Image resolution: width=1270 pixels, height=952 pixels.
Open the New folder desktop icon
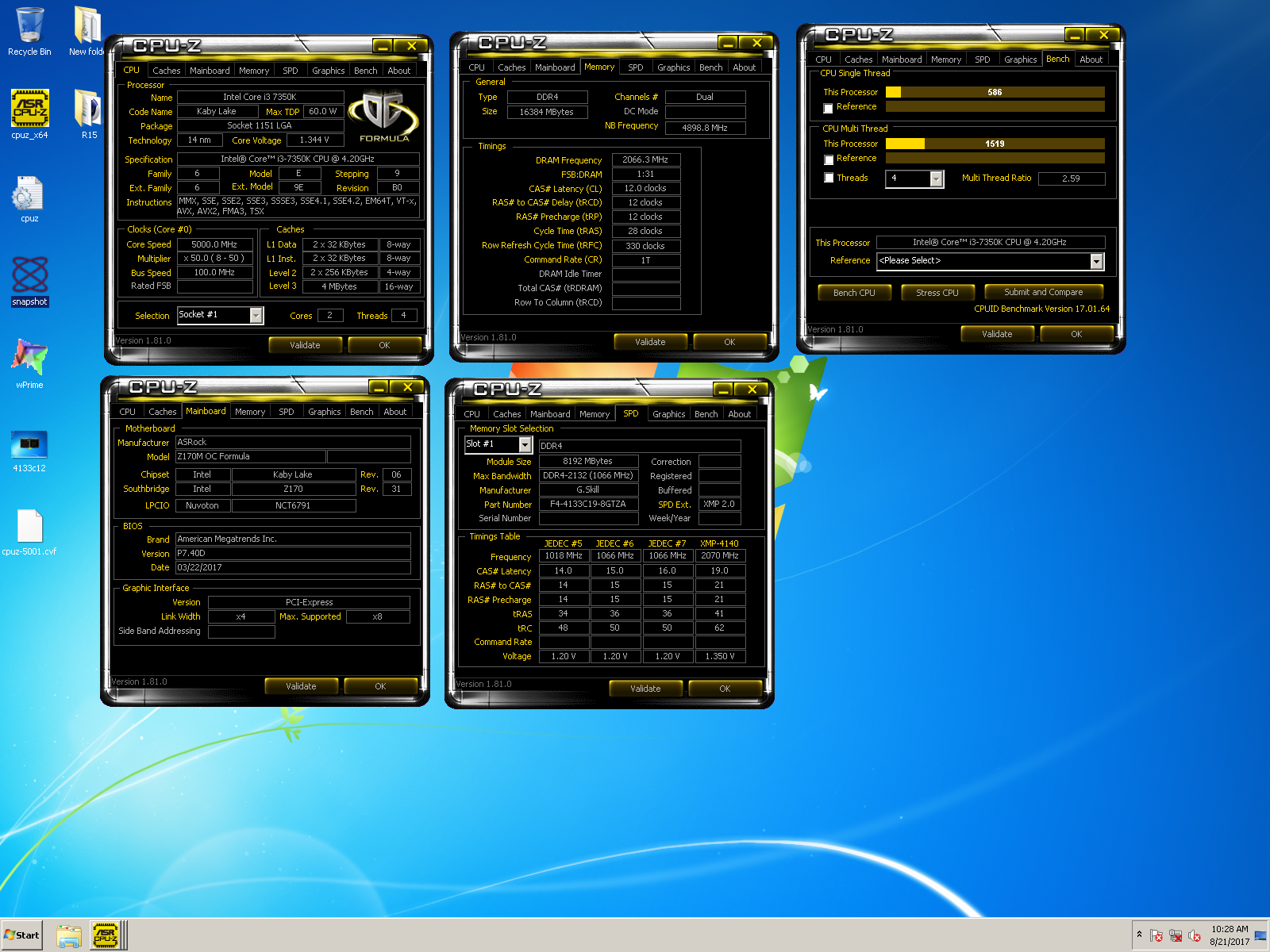click(x=88, y=32)
